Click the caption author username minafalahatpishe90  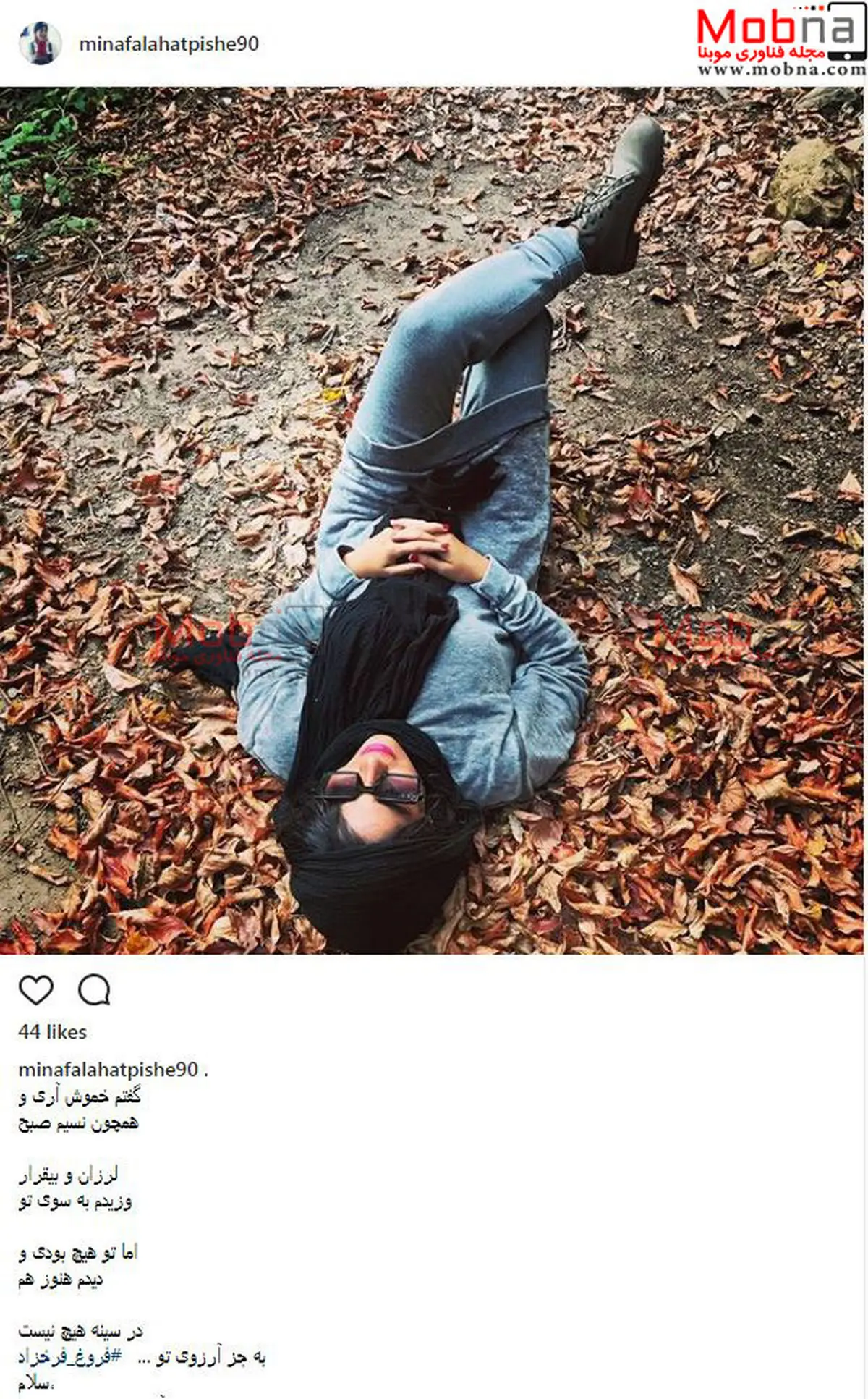[108, 1070]
